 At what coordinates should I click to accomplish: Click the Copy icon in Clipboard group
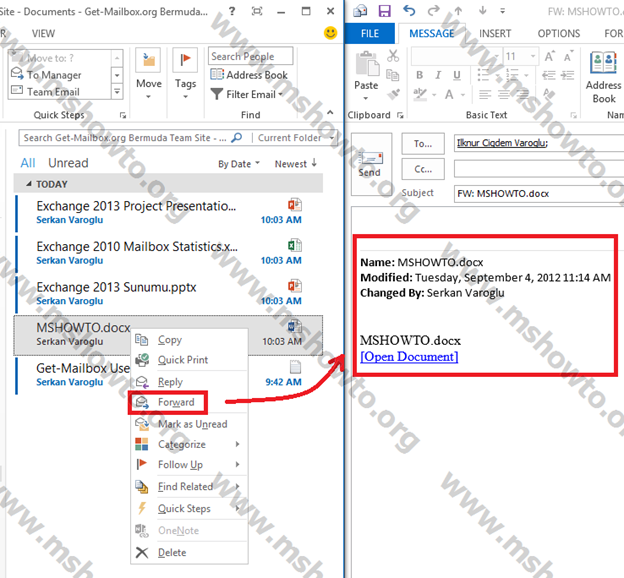click(393, 75)
